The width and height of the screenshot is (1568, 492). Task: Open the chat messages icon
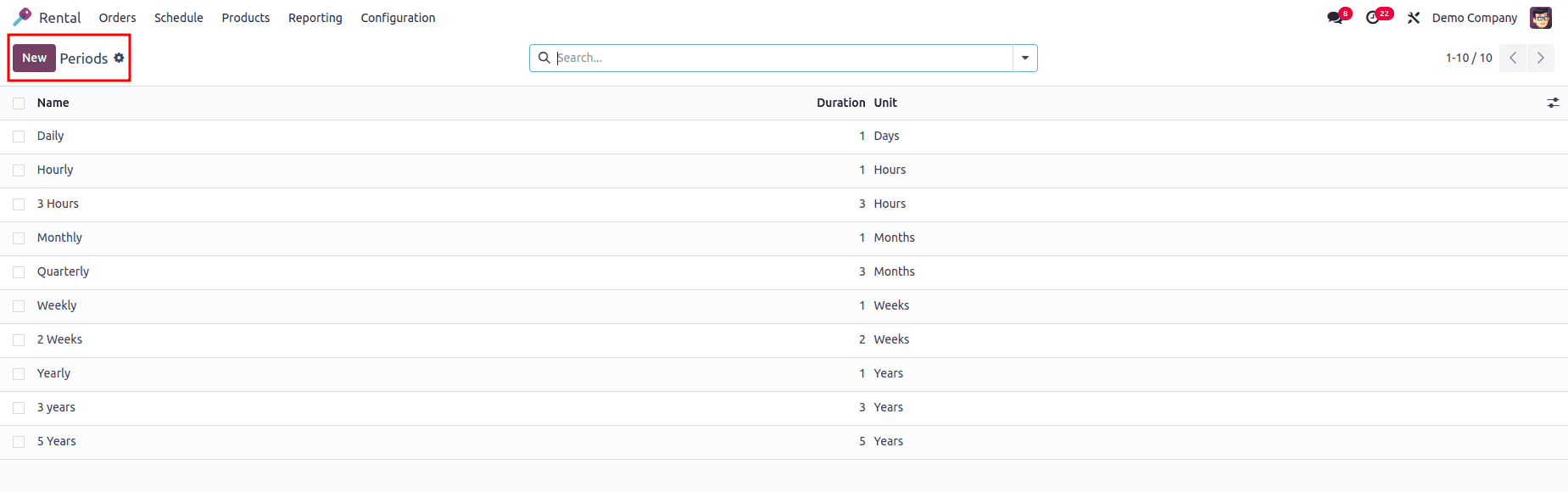1335,18
